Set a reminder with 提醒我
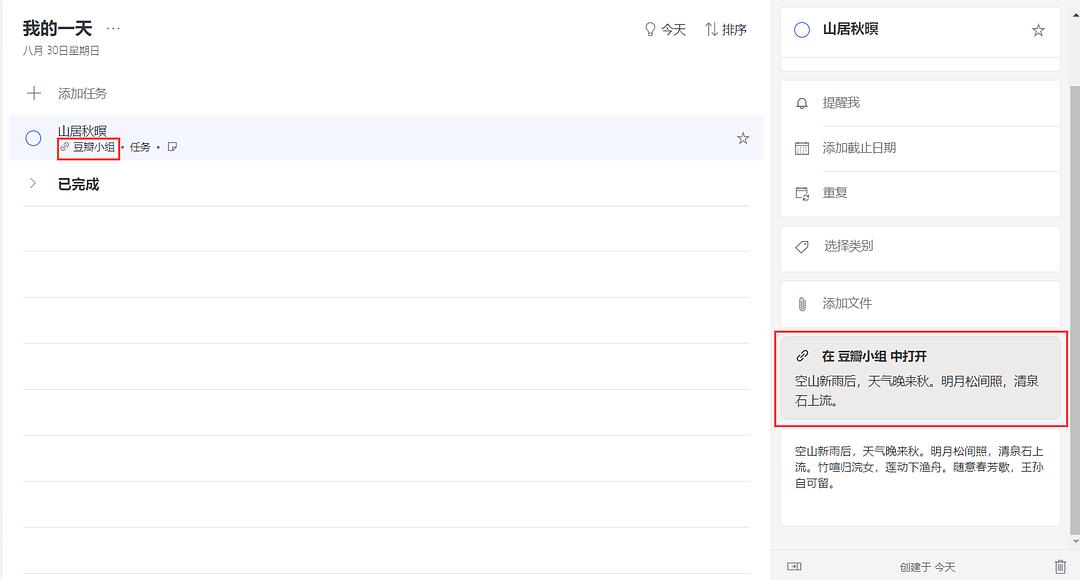 (840, 103)
